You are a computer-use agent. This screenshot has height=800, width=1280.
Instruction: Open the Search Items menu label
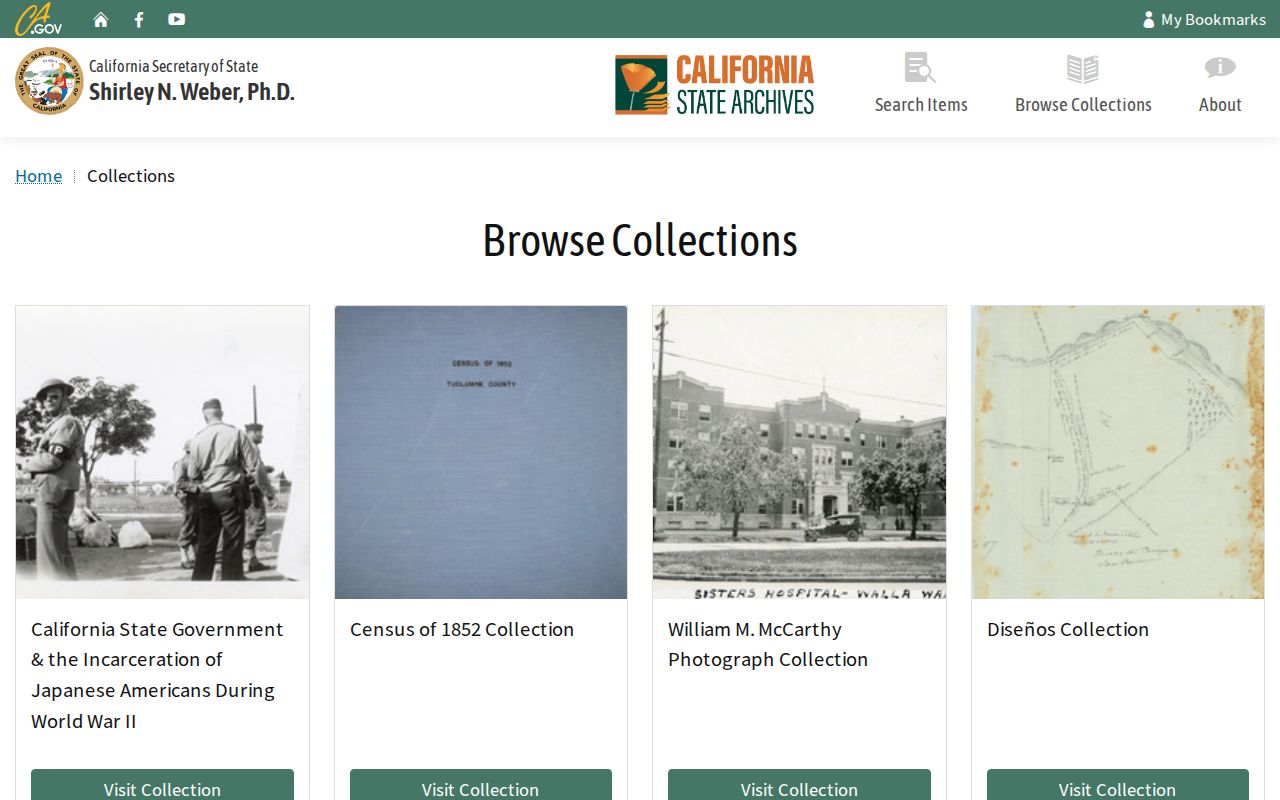[921, 104]
